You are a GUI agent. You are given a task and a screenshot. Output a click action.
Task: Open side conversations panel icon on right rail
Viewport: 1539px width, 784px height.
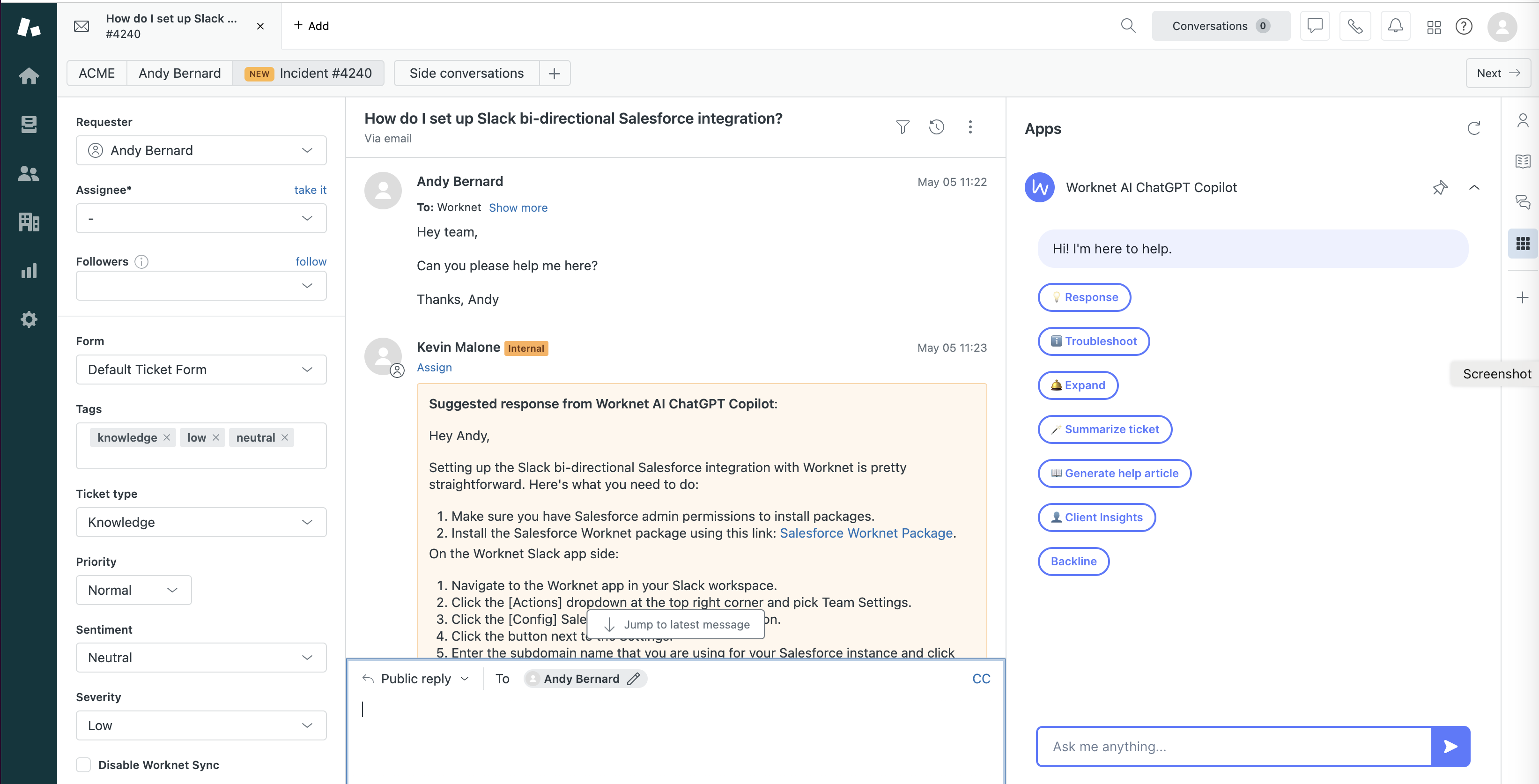pos(1522,202)
